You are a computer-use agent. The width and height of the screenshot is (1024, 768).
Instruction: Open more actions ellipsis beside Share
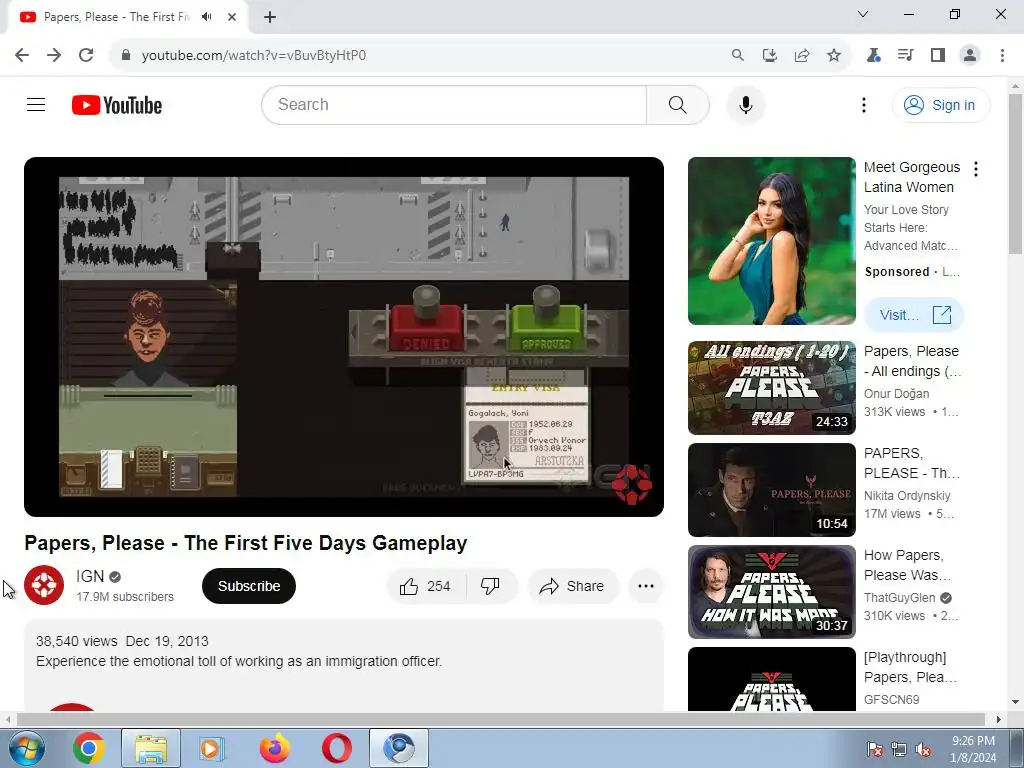click(x=645, y=586)
